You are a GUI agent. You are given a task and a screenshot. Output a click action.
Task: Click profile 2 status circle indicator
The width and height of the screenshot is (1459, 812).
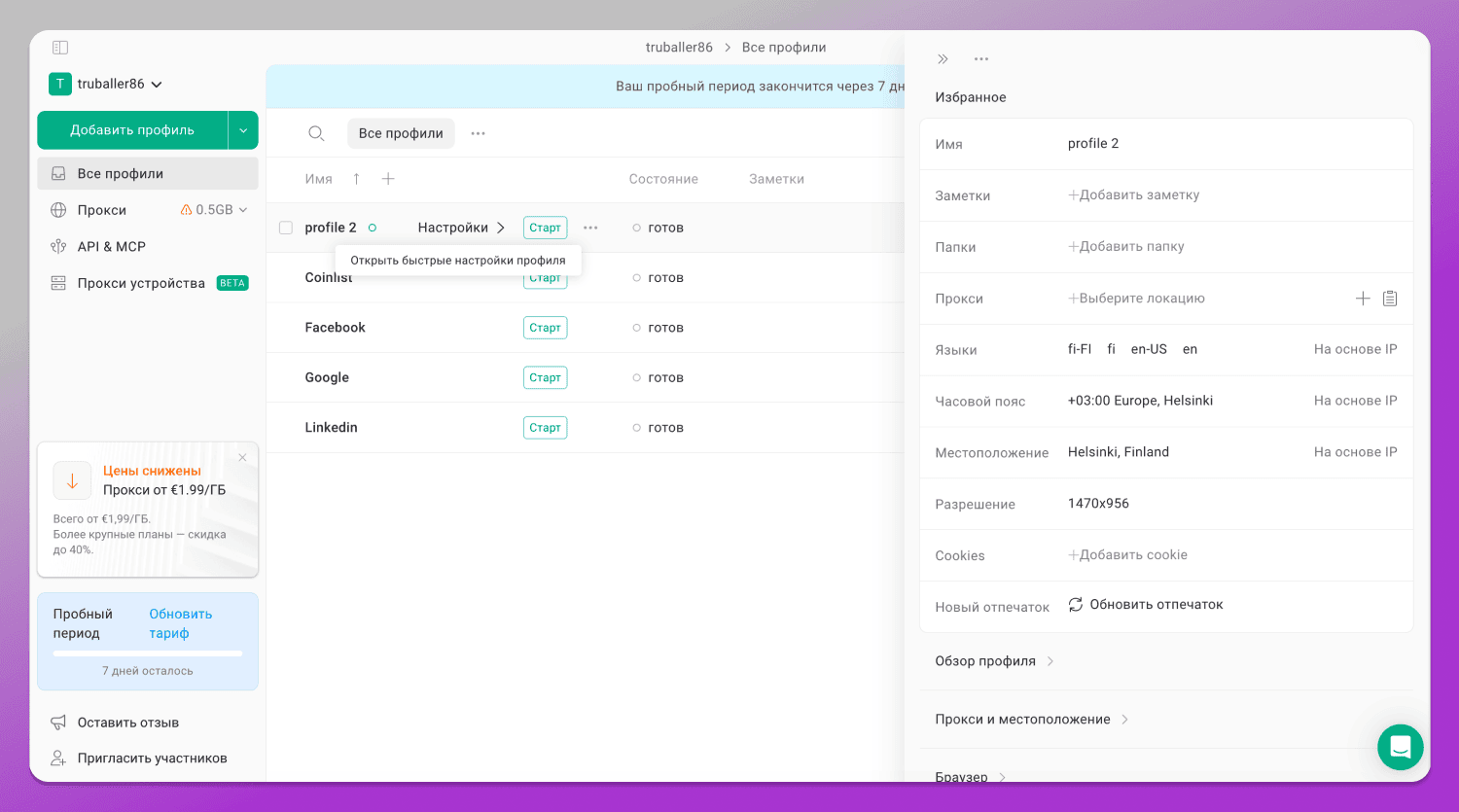point(373,228)
